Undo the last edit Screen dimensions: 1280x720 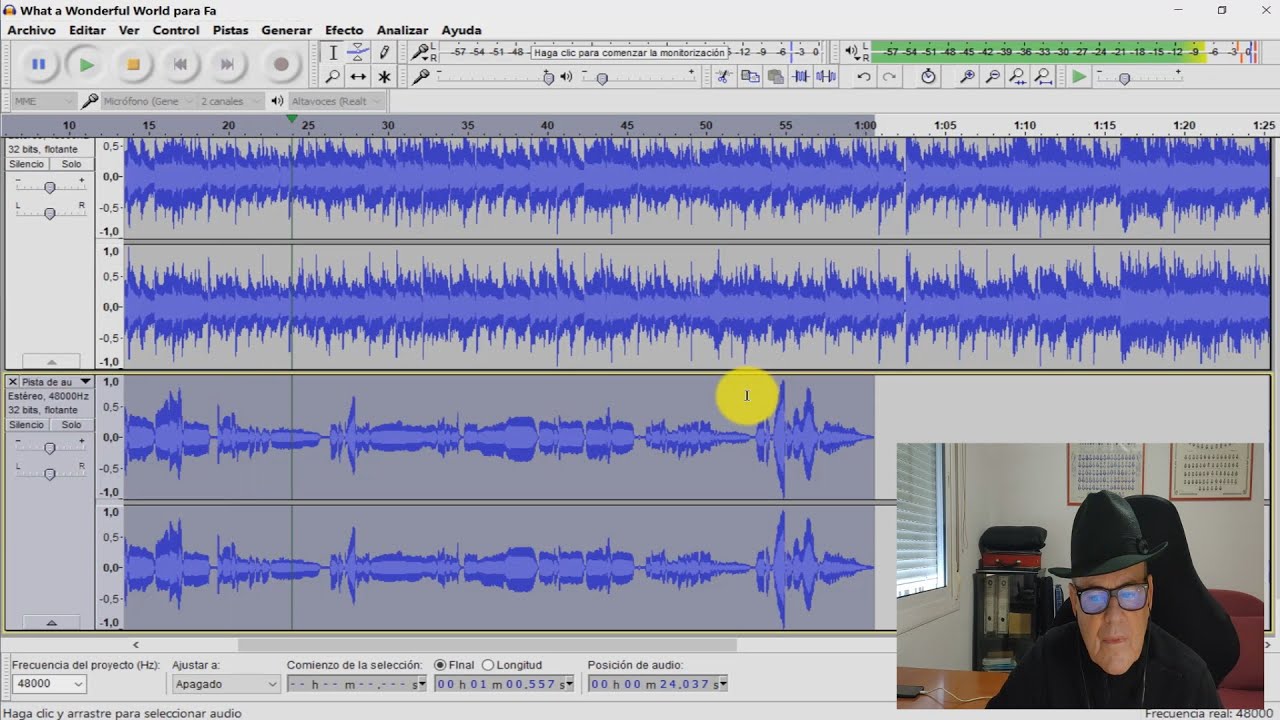point(863,76)
